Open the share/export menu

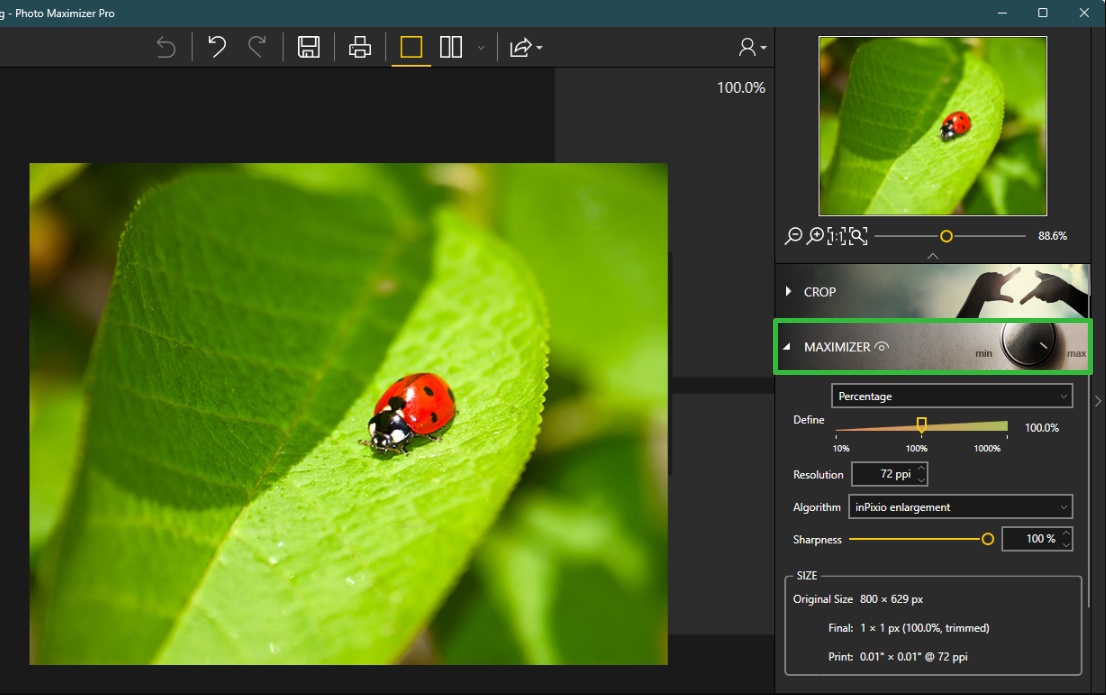(x=525, y=47)
